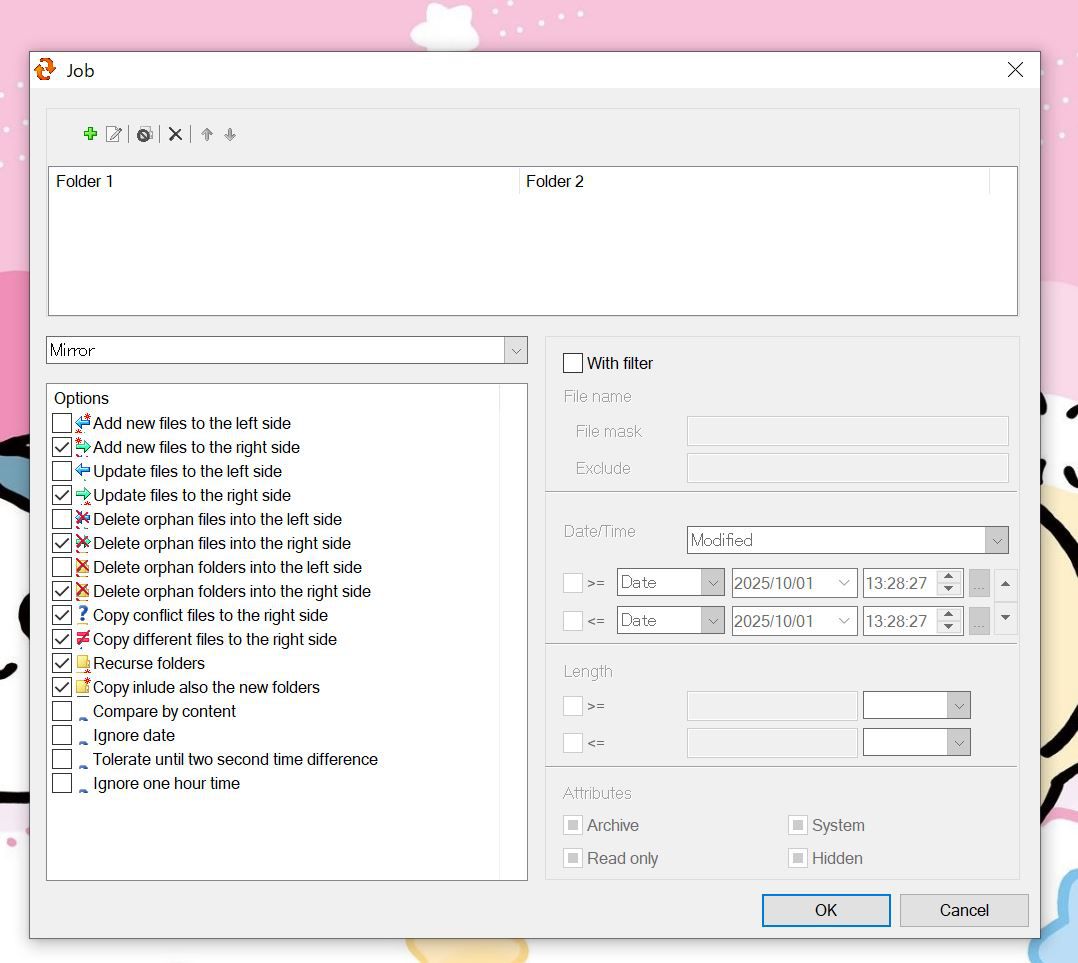Enable the With filter checkbox
Image resolution: width=1078 pixels, height=963 pixels.
573,363
